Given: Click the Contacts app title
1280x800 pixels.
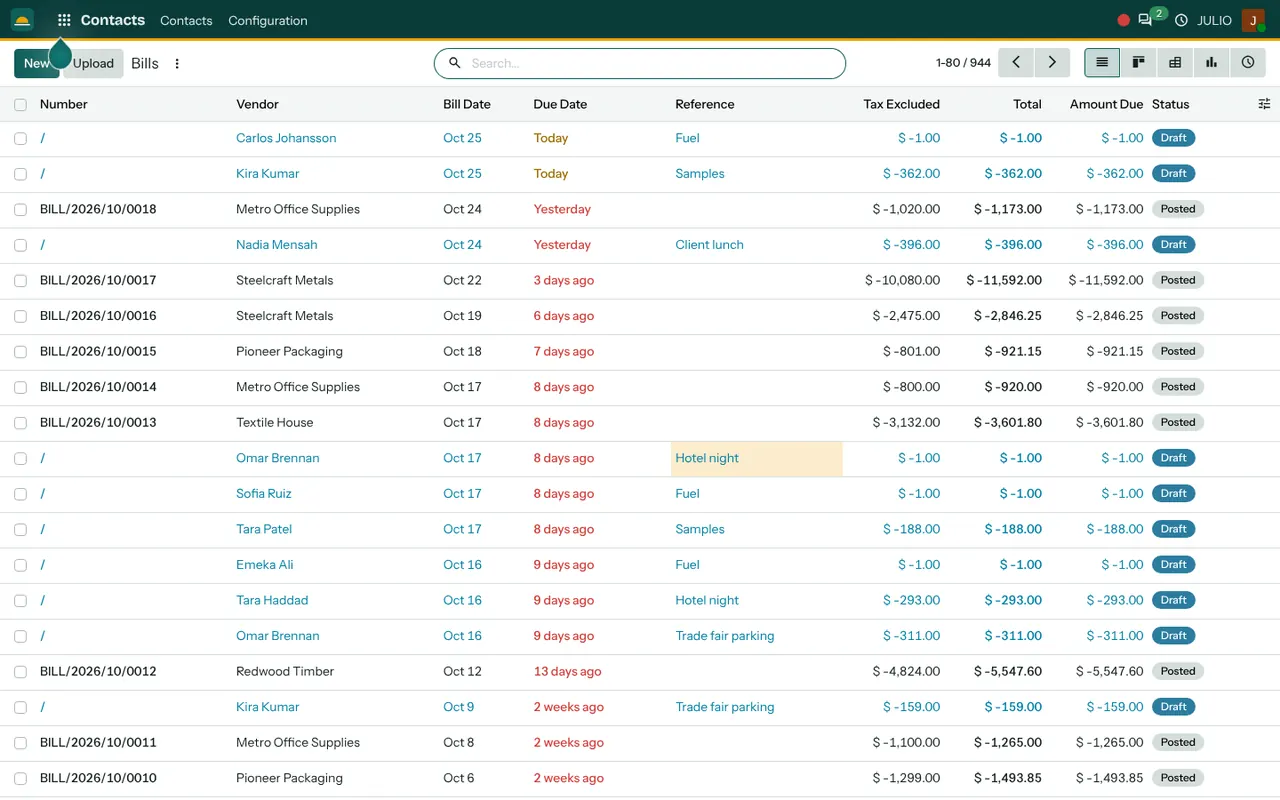Looking at the screenshot, I should (x=113, y=20).
